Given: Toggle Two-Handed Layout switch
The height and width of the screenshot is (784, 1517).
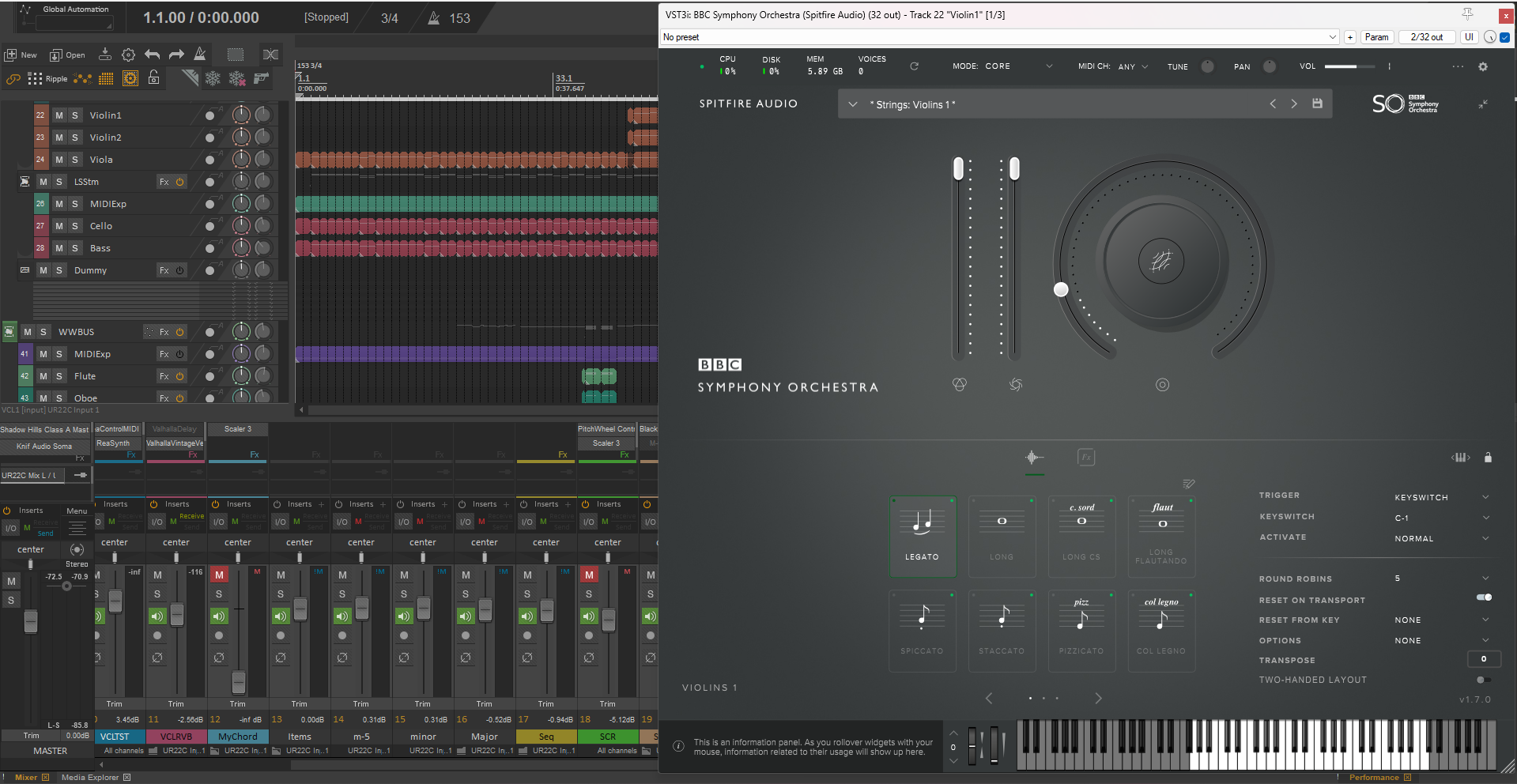Looking at the screenshot, I should pyautogui.click(x=1484, y=680).
